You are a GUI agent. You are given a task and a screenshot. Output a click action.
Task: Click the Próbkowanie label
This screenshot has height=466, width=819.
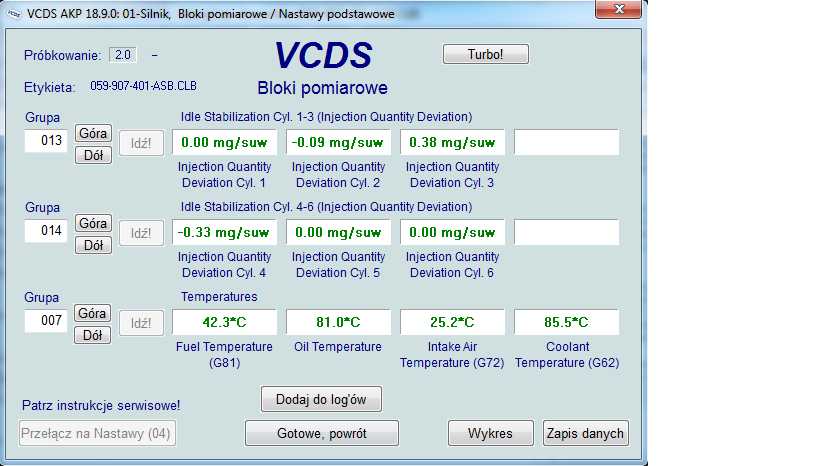click(63, 55)
